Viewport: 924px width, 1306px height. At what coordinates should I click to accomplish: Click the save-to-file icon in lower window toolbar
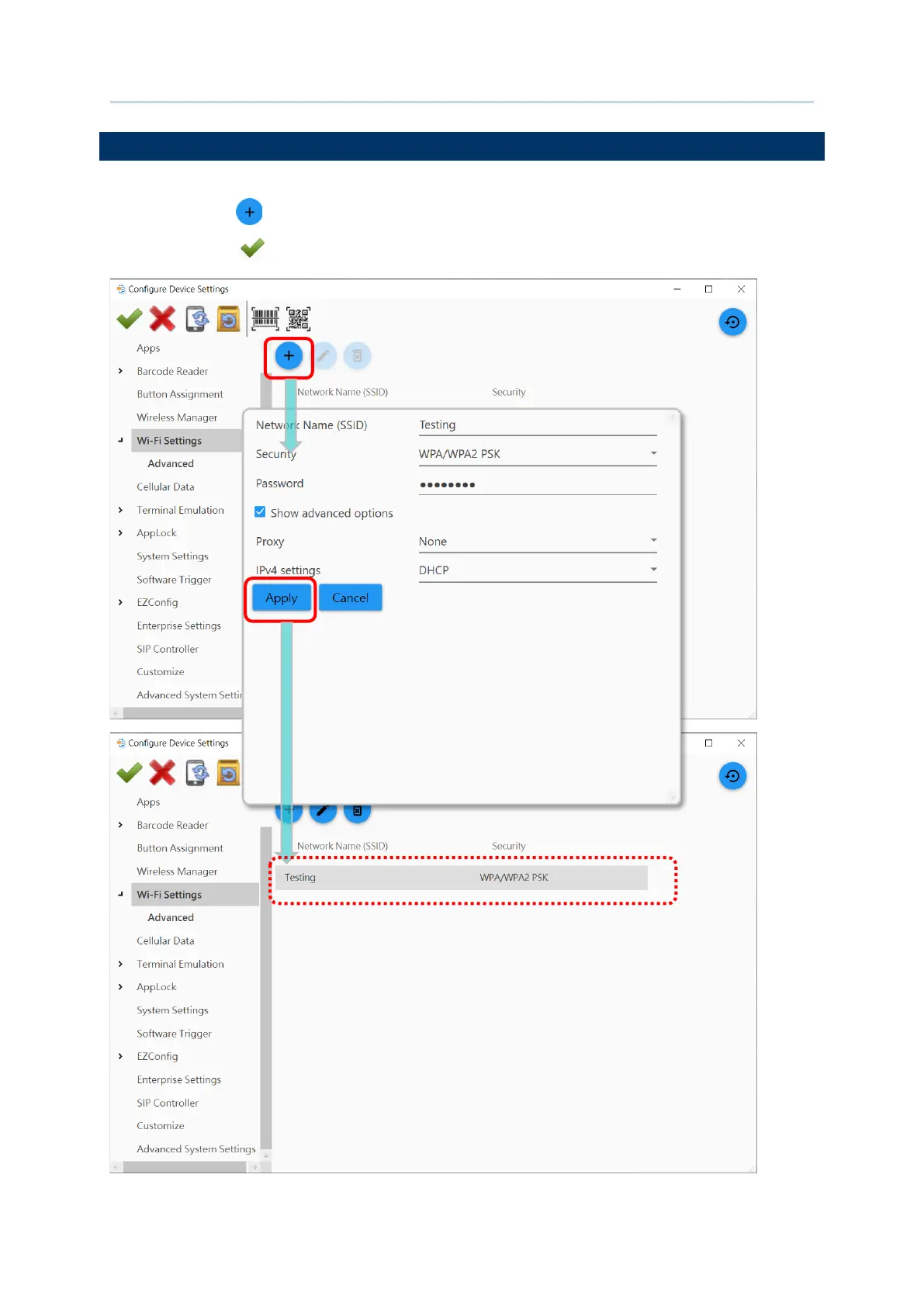(x=228, y=773)
